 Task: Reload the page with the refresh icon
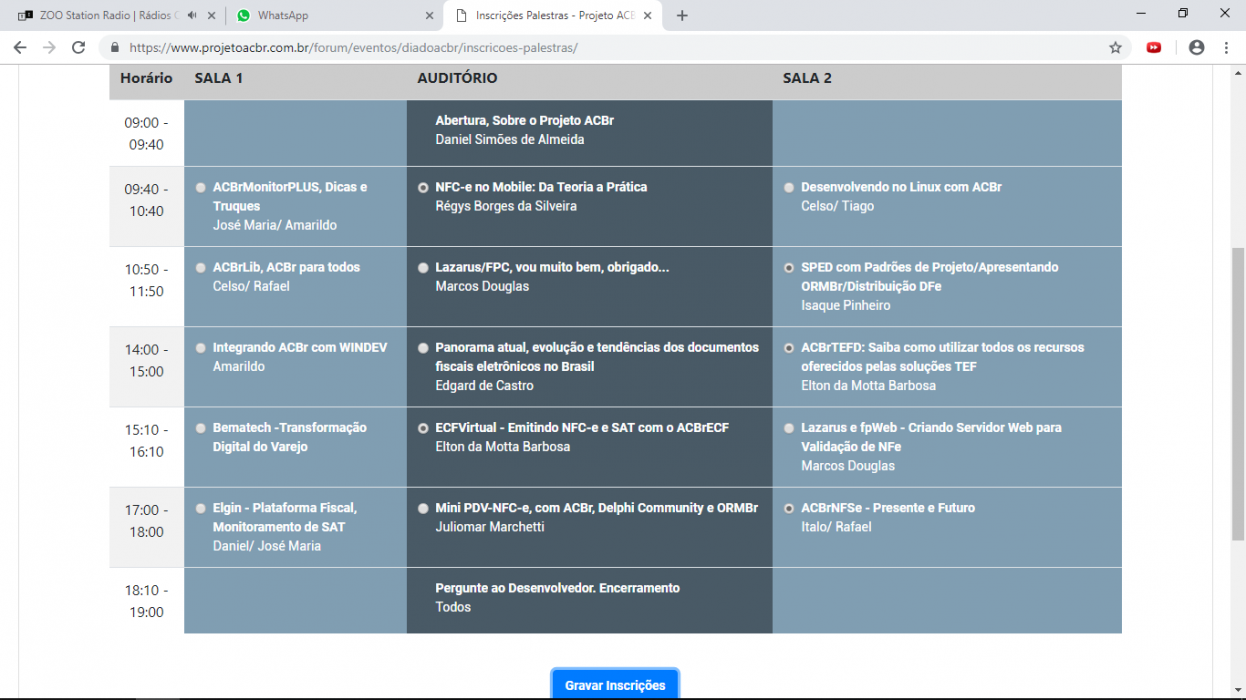click(78, 47)
